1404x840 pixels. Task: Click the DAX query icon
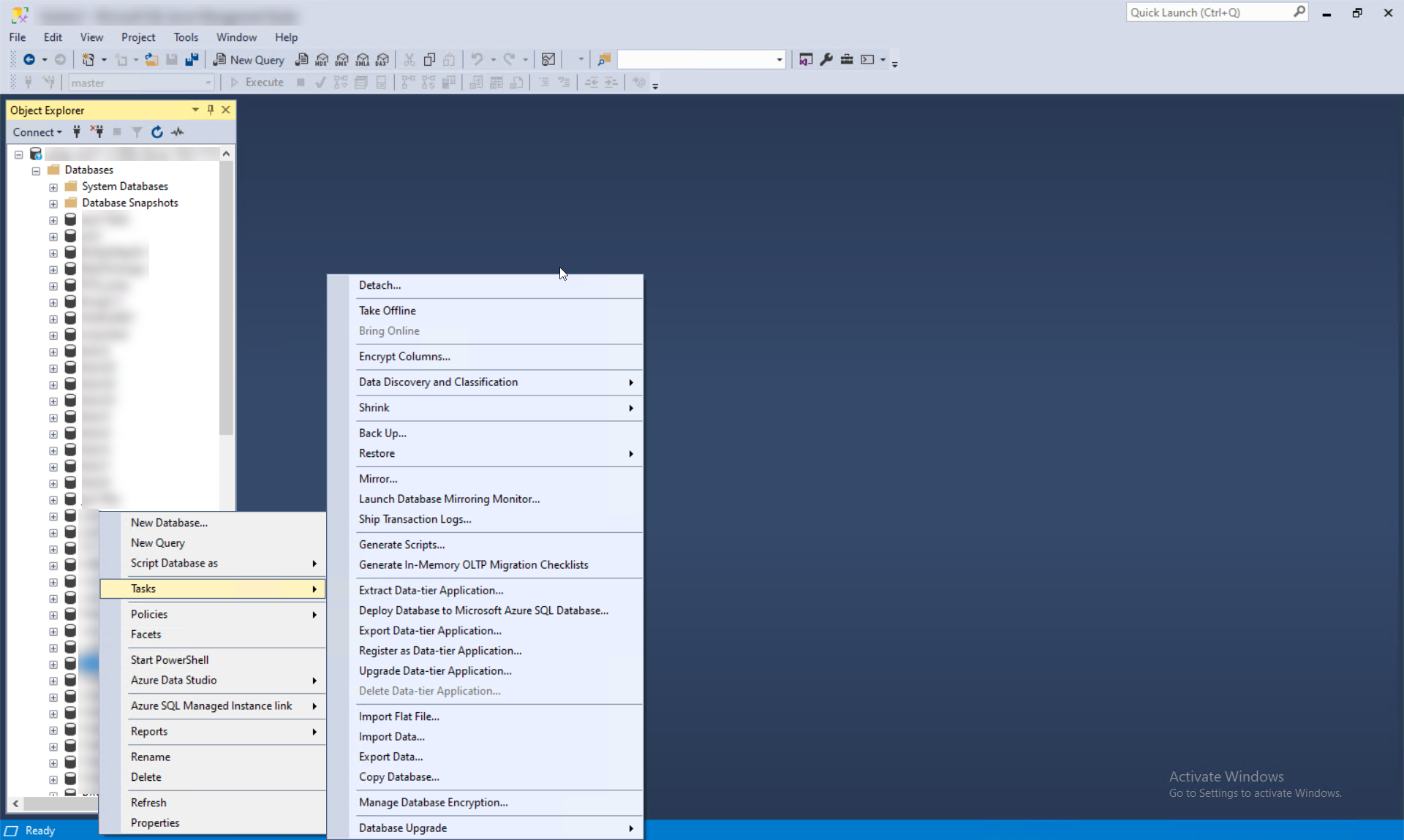pyautogui.click(x=382, y=60)
